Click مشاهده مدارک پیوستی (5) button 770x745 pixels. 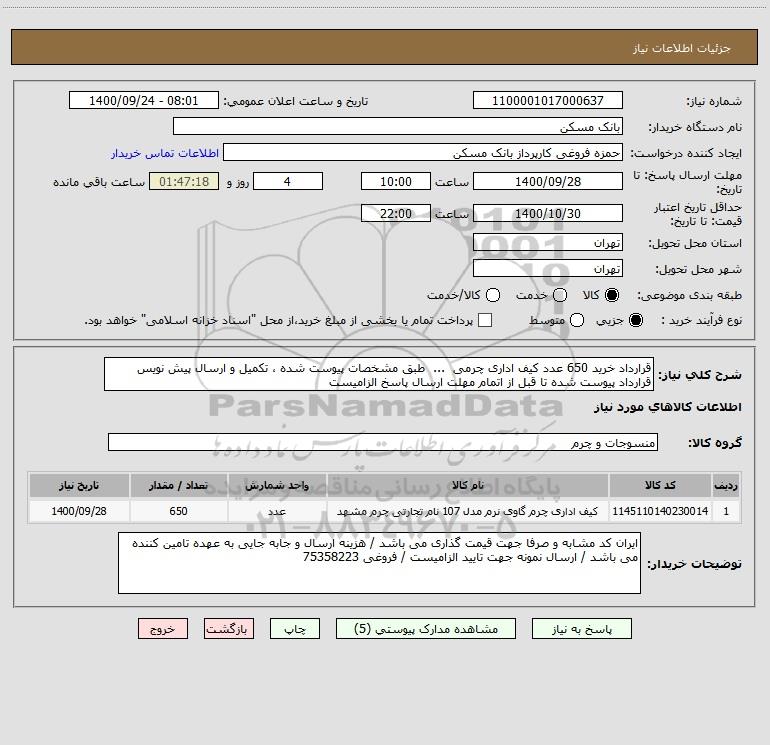pyautogui.click(x=426, y=629)
